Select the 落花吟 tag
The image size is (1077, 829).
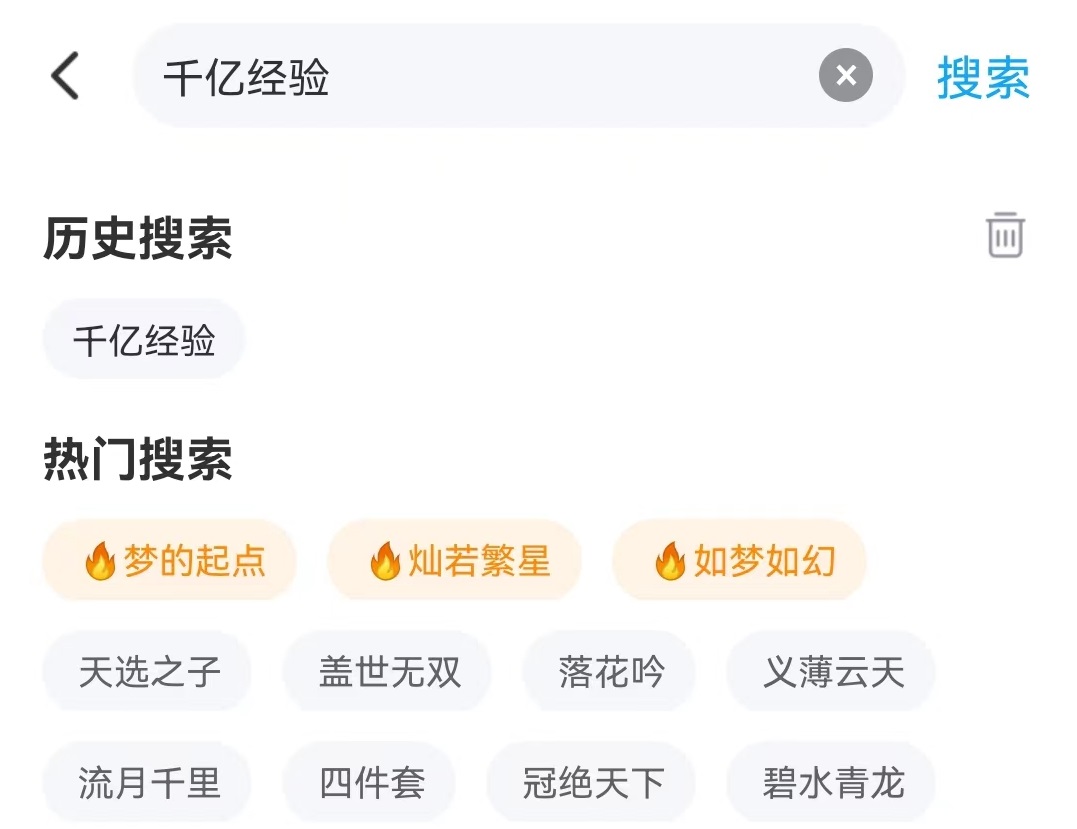point(610,671)
